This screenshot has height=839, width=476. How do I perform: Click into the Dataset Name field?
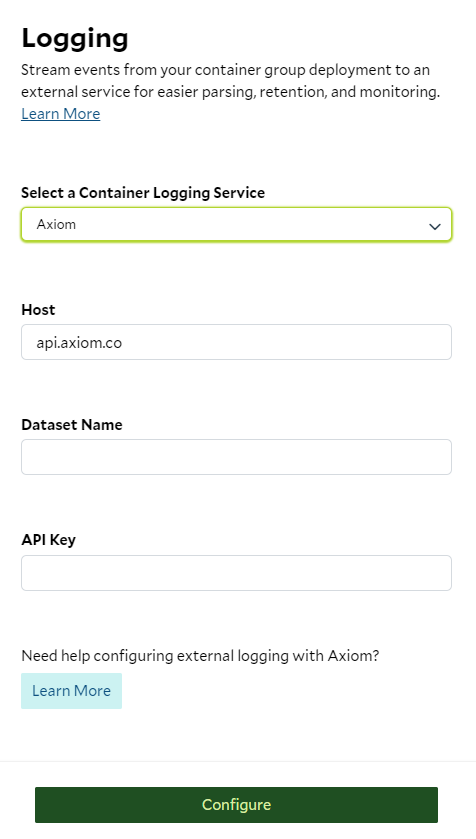[236, 457]
